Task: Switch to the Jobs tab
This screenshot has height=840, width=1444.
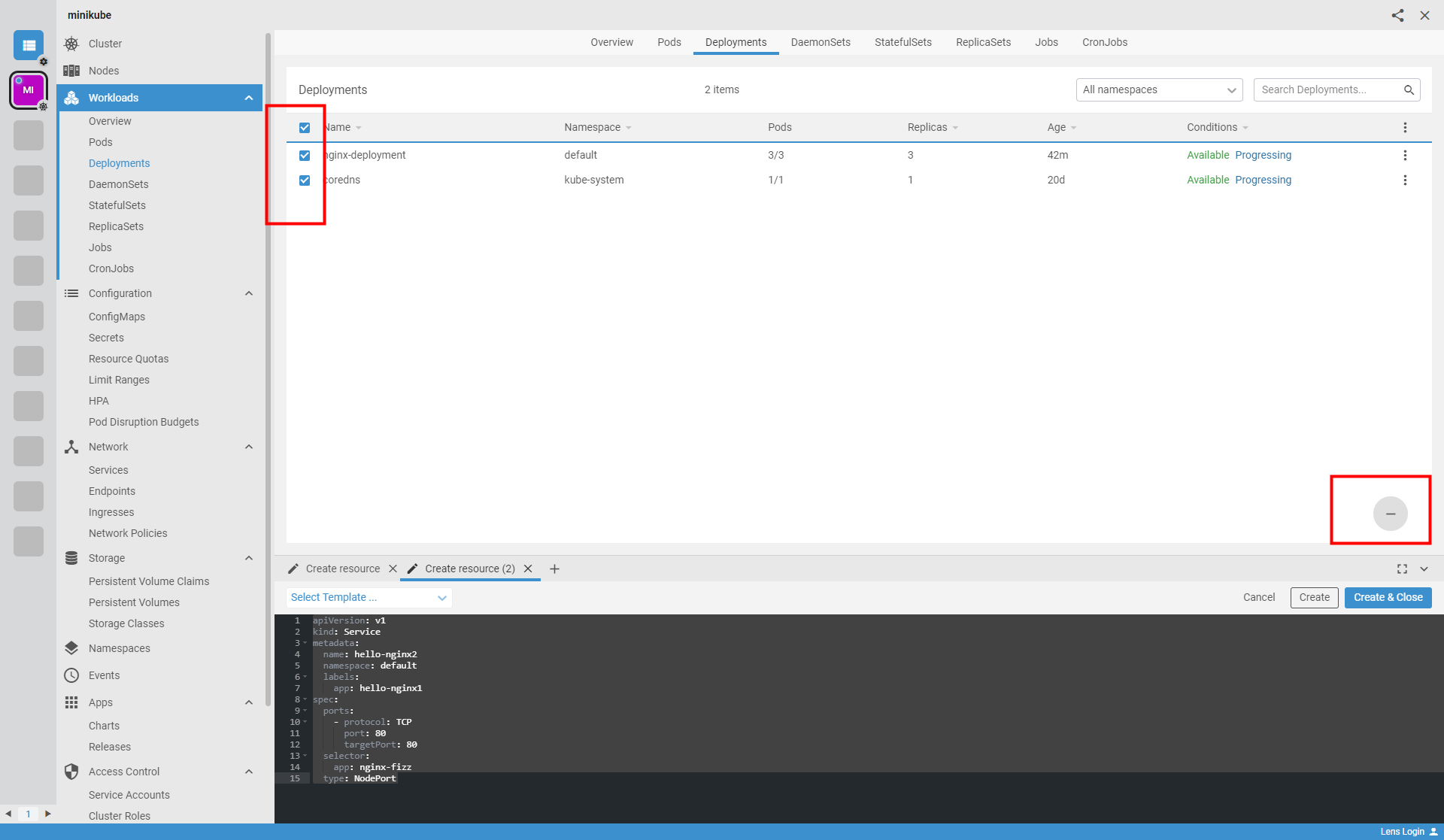Action: [1046, 42]
